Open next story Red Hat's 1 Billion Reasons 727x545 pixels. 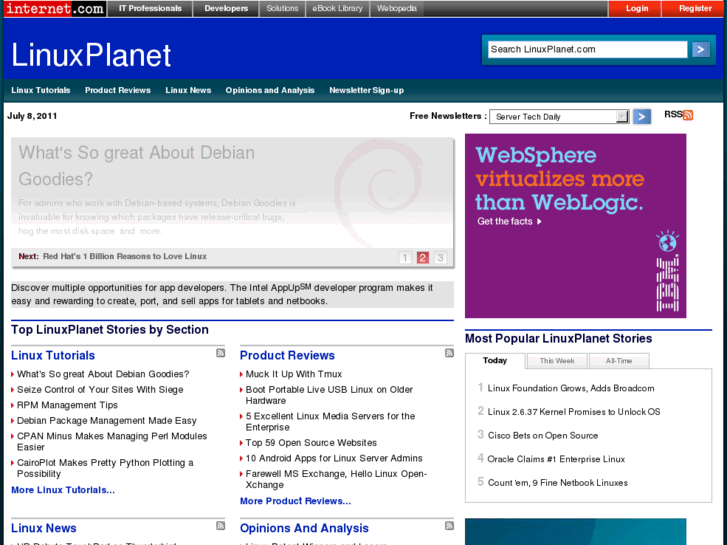125,256
